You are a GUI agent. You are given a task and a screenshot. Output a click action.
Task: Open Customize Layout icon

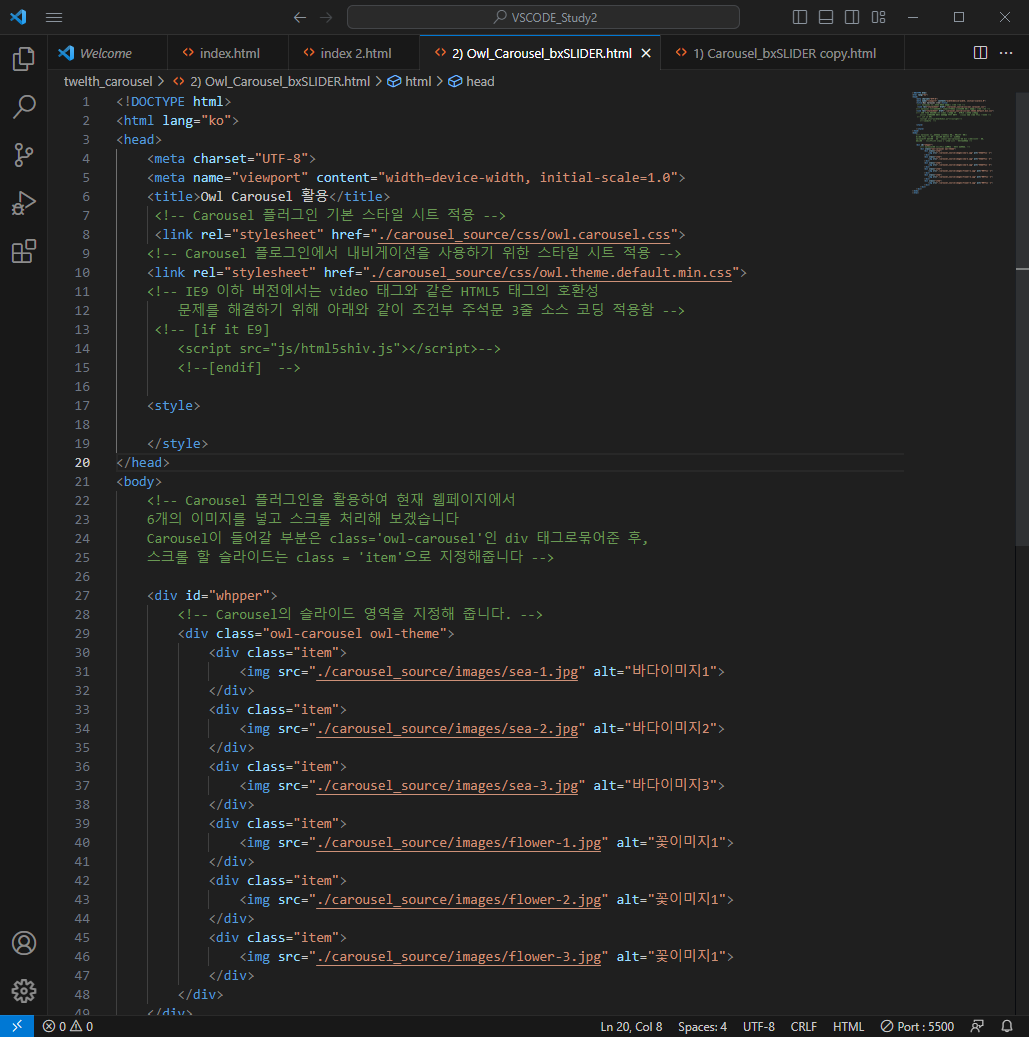pos(878,17)
